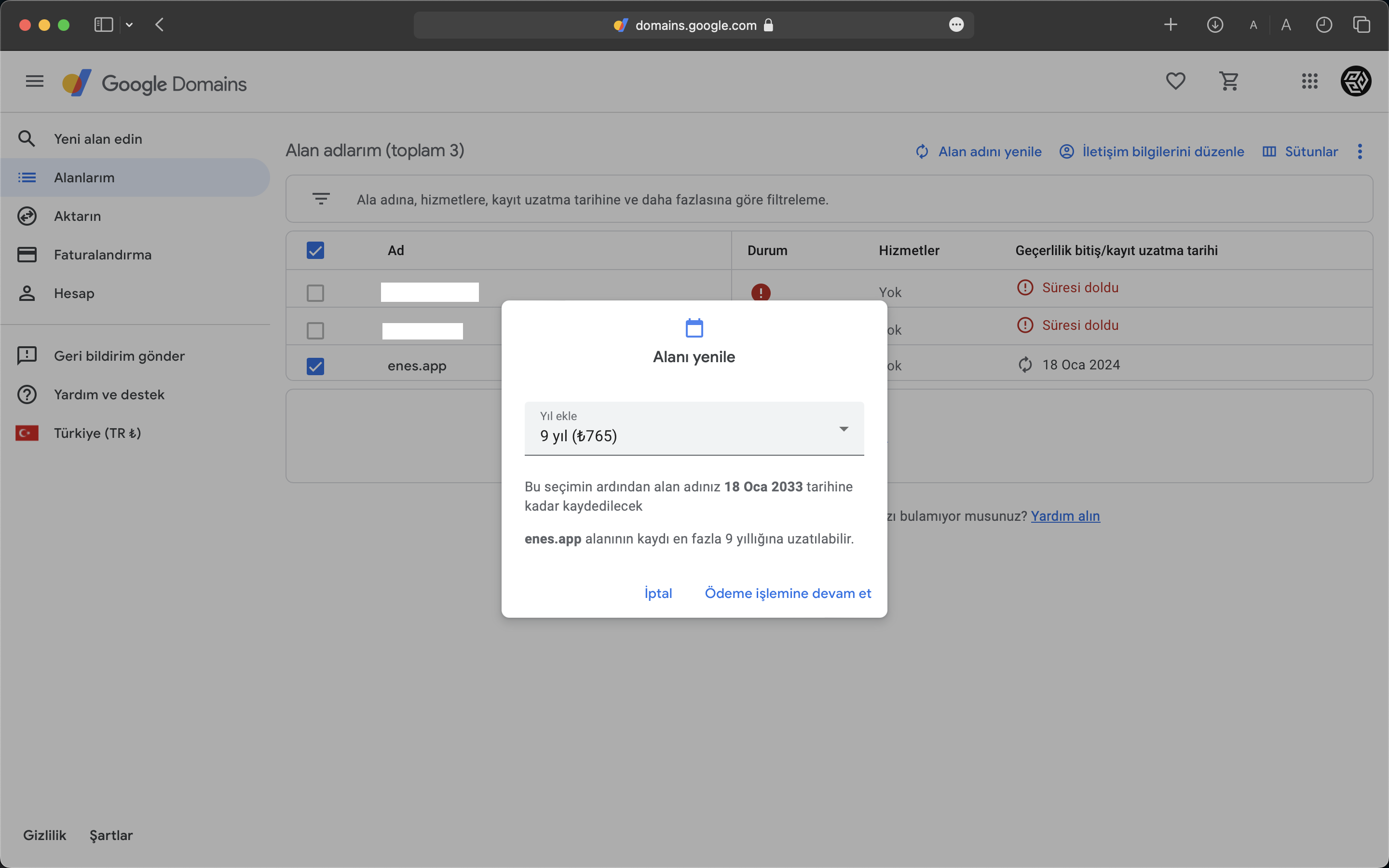
Task: Toggle the select-all domains checkbox
Action: 315,250
